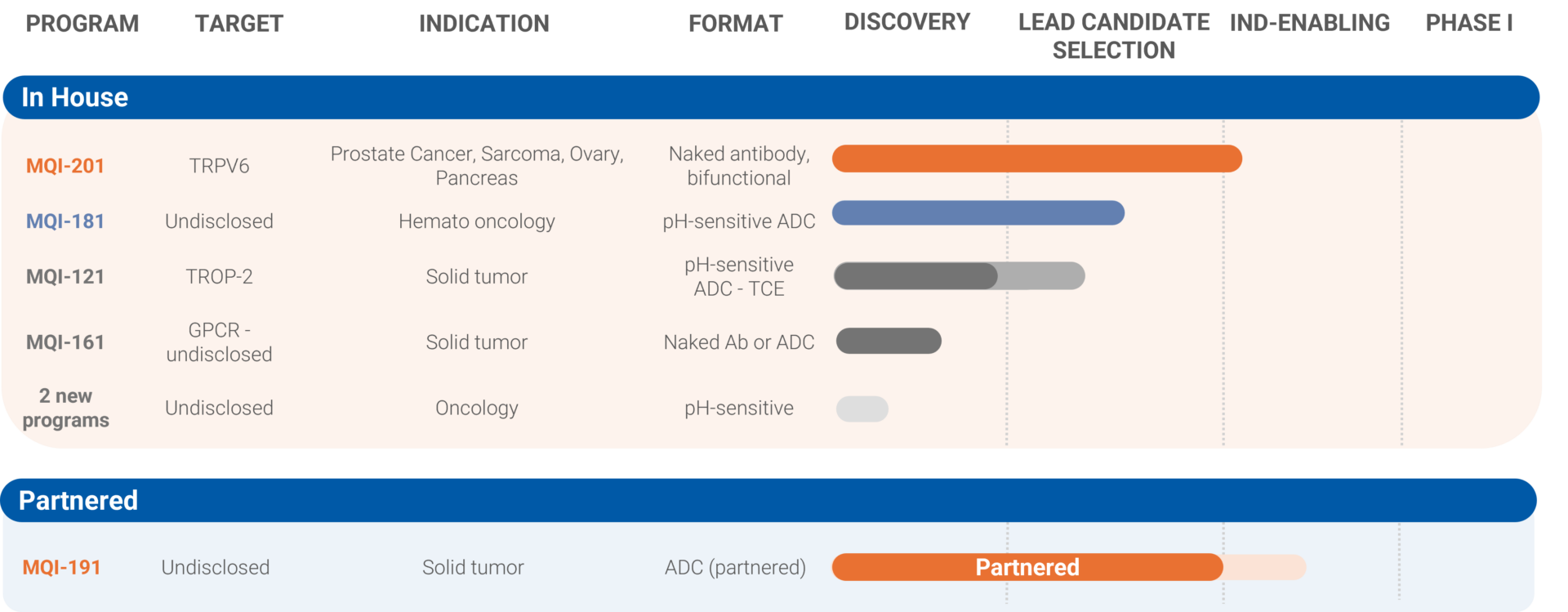
Task: Click the MQI-191 partnered program
Action: tap(62, 567)
